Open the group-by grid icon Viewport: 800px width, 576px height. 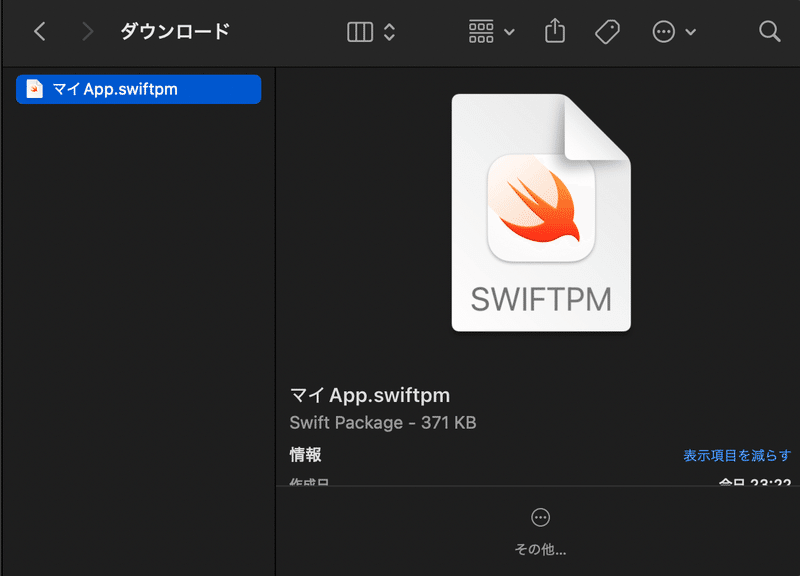(x=481, y=32)
